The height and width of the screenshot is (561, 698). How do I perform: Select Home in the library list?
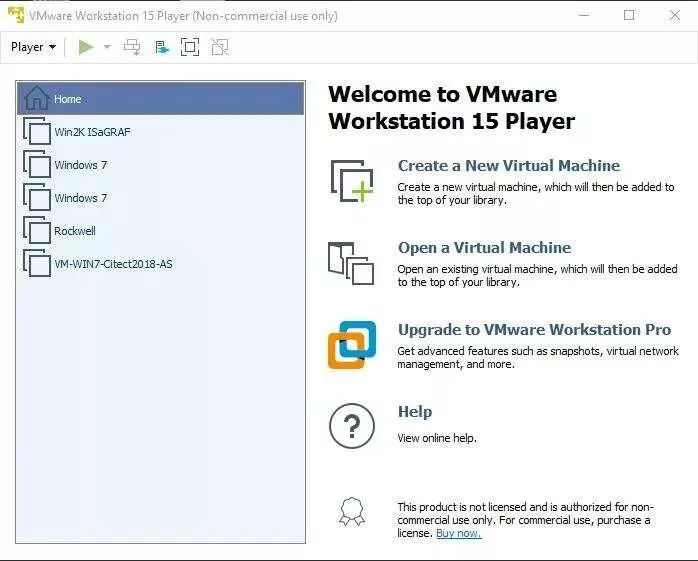click(x=161, y=98)
